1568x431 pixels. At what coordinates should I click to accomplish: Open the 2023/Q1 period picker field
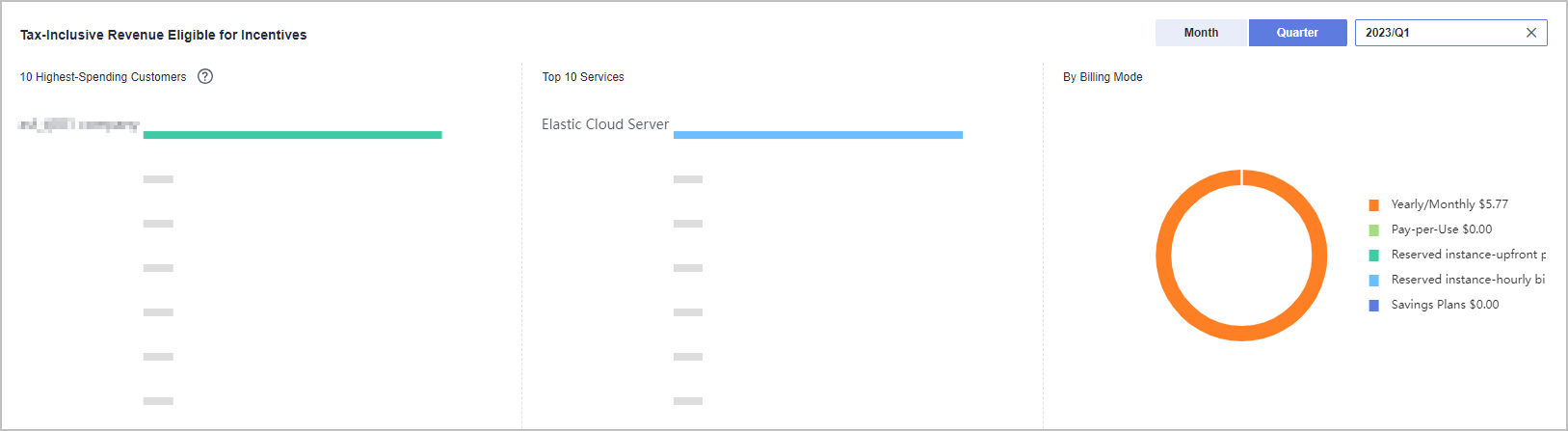point(1436,33)
